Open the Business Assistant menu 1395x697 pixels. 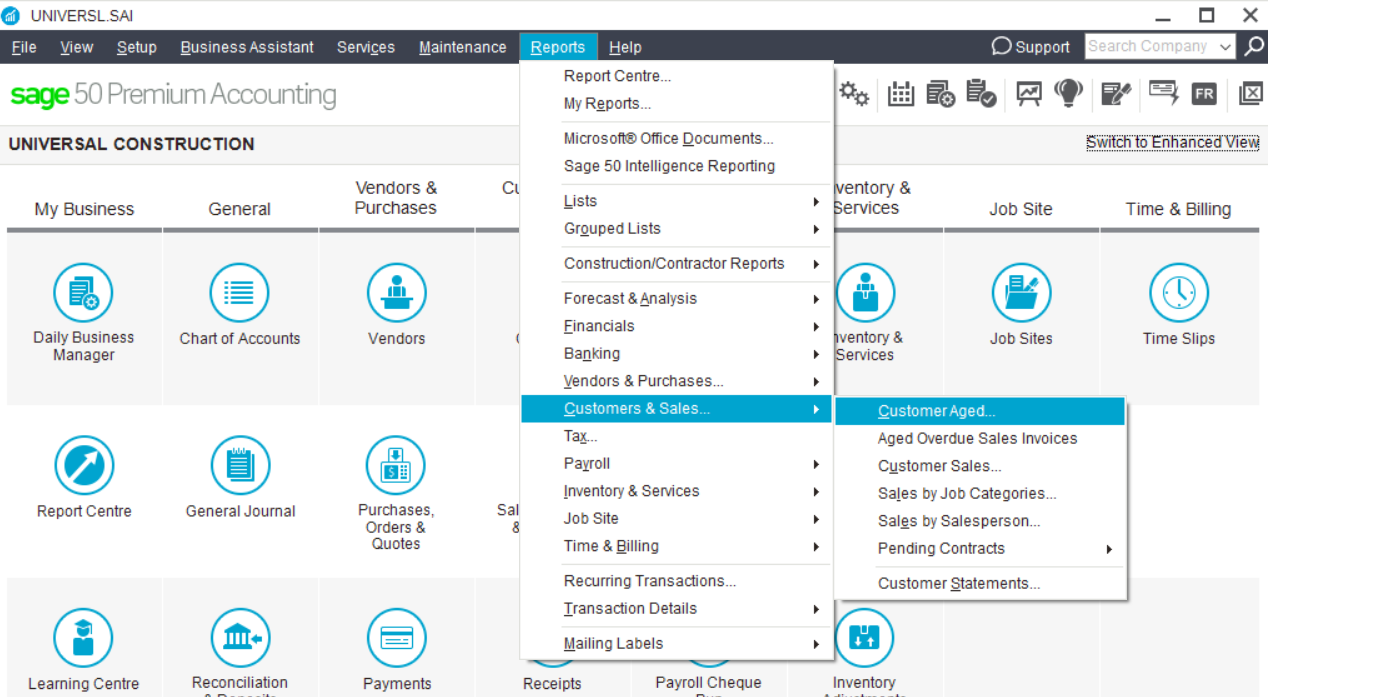pyautogui.click(x=247, y=47)
